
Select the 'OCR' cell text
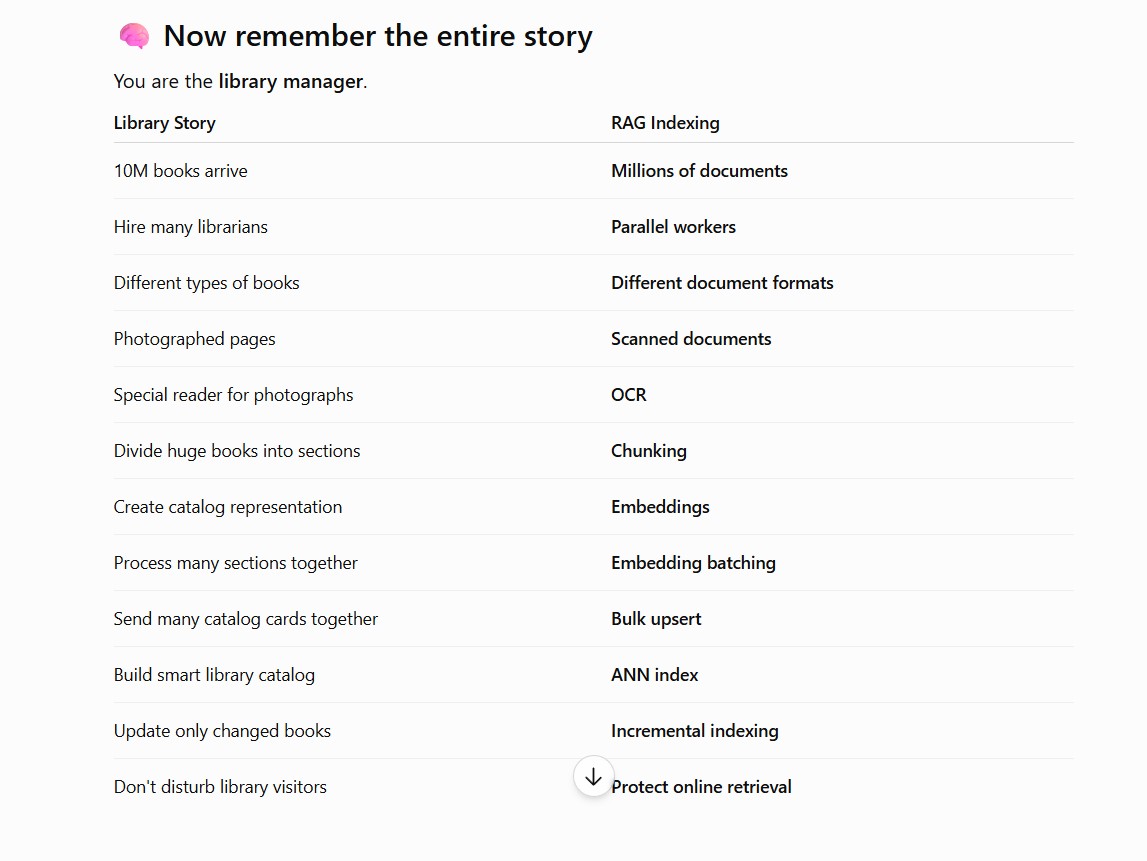tap(628, 395)
